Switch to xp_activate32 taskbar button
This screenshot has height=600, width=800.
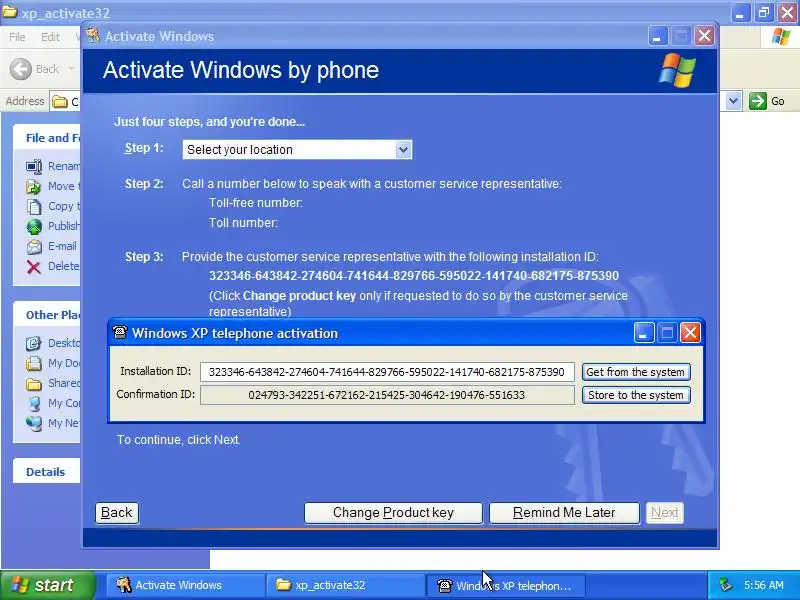(345, 585)
